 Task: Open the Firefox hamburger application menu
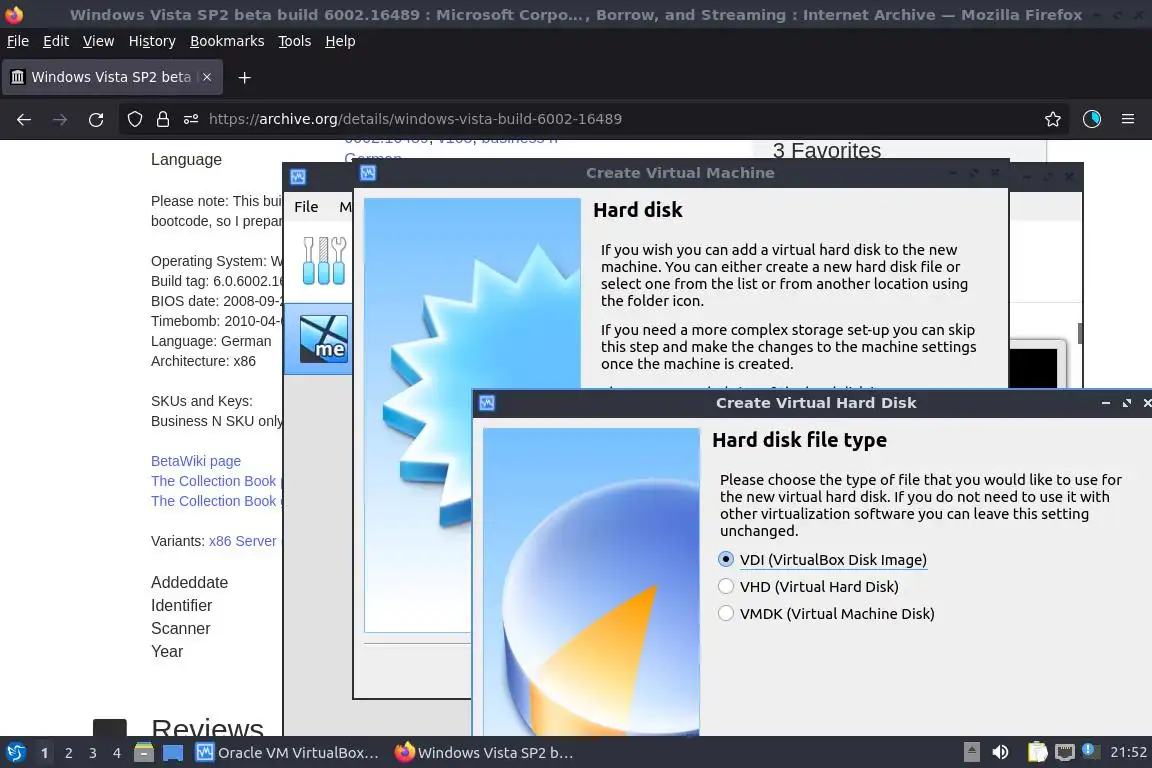pos(1128,119)
